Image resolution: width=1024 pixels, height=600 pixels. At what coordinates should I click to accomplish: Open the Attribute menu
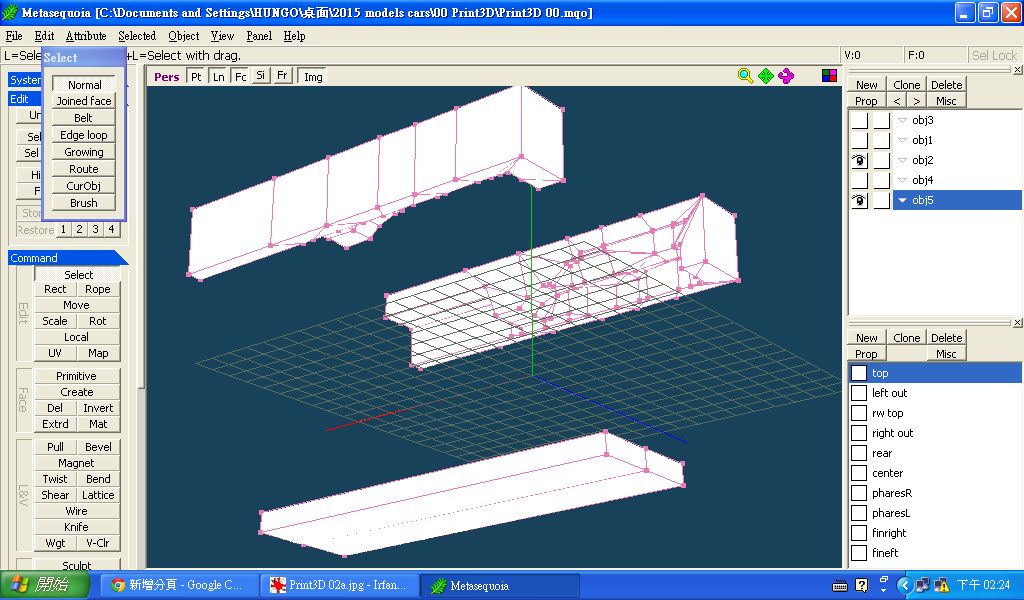click(86, 36)
